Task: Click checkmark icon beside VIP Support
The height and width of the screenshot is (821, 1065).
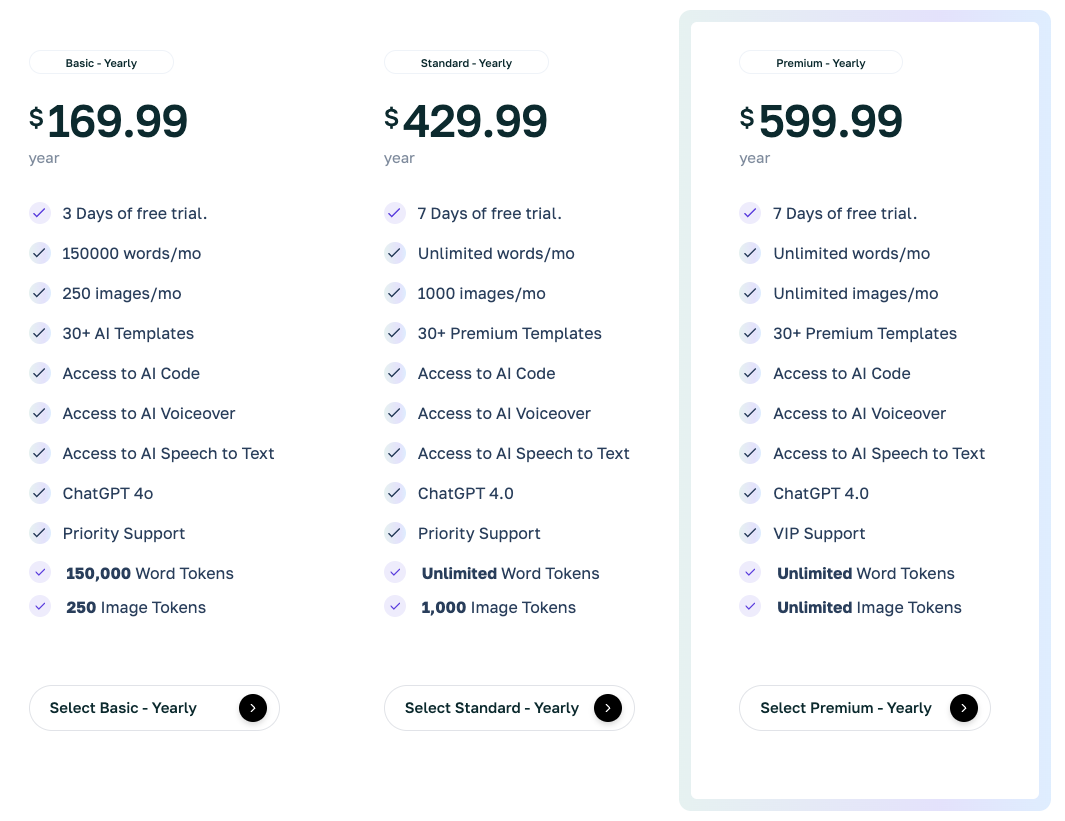Action: (750, 533)
